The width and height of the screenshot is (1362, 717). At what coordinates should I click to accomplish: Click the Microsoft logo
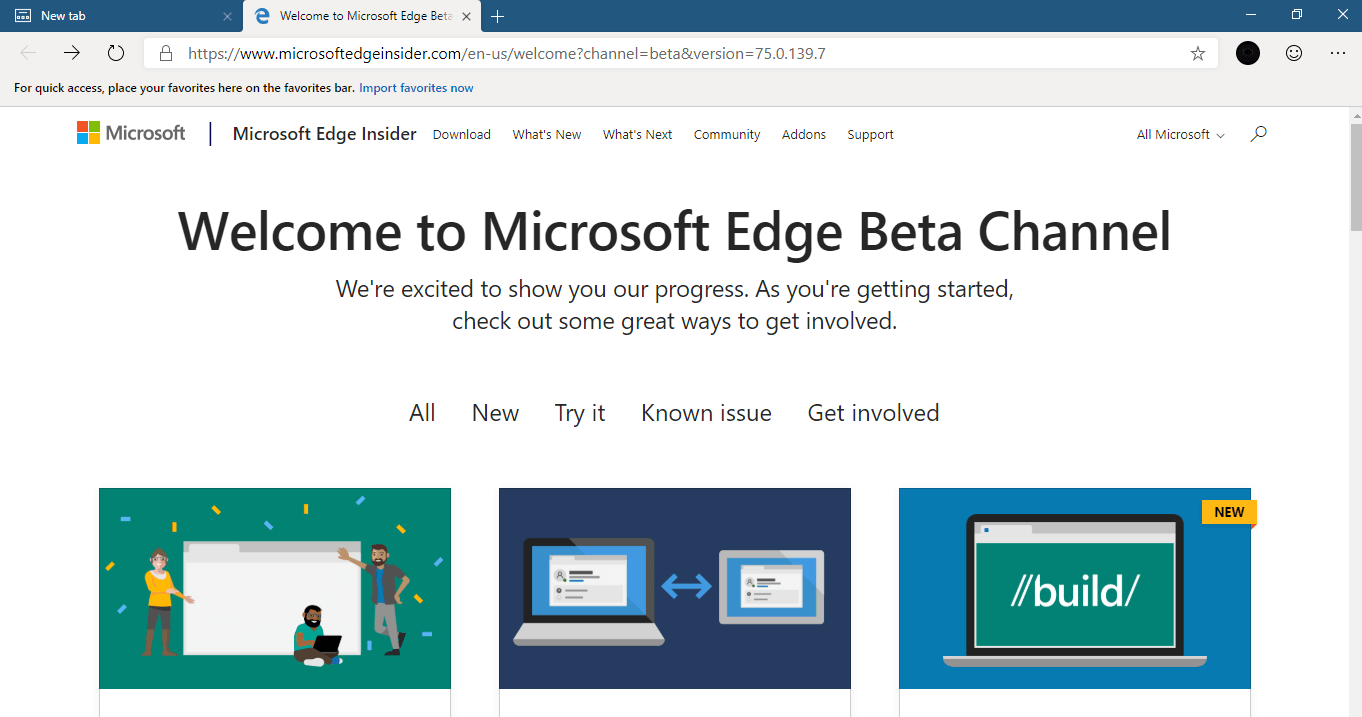click(131, 133)
